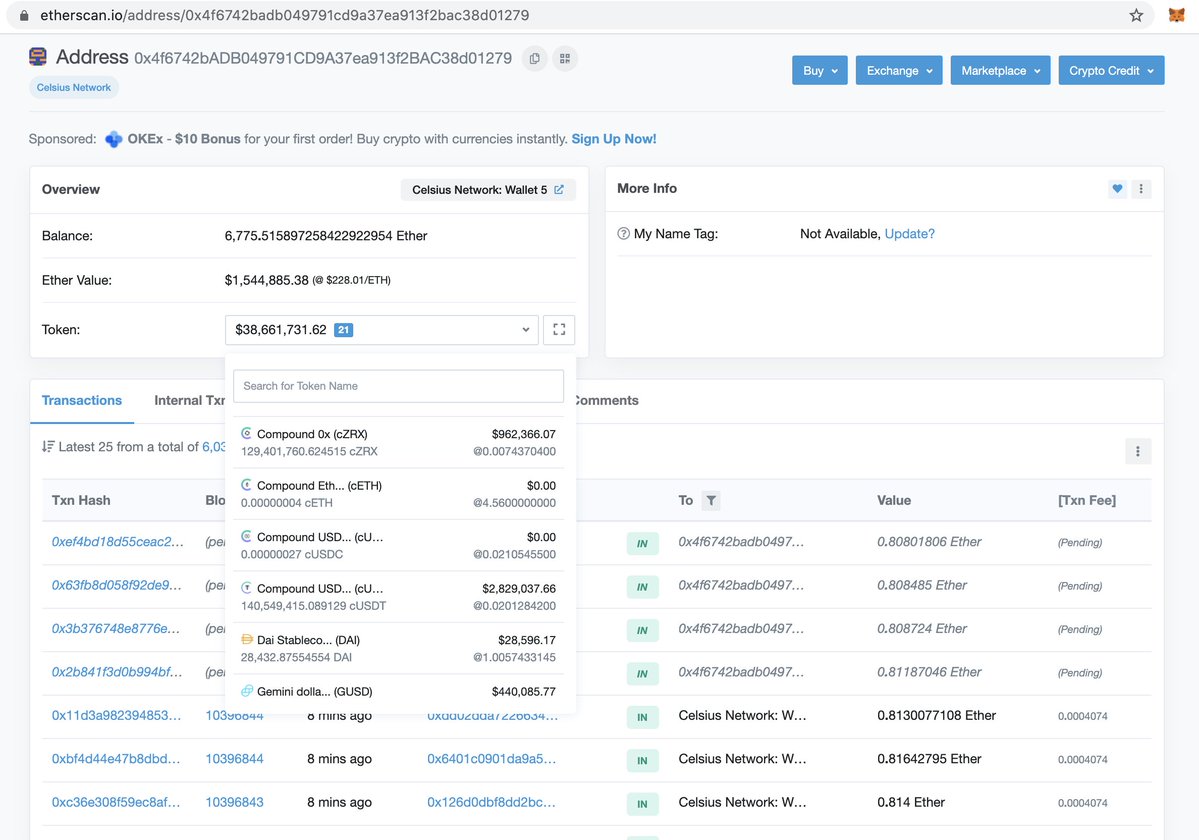Open More Info three-dot options
This screenshot has height=840, width=1199.
[1141, 189]
